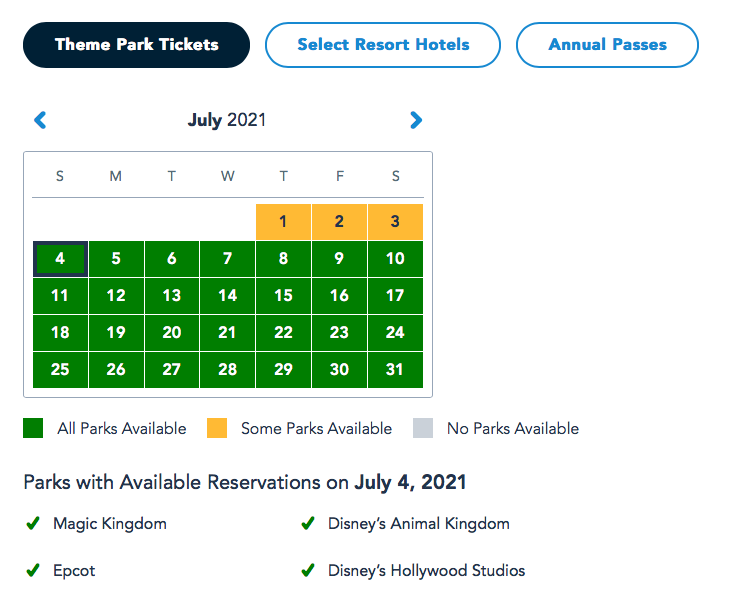Go to previous month with left arrow

(x=40, y=120)
